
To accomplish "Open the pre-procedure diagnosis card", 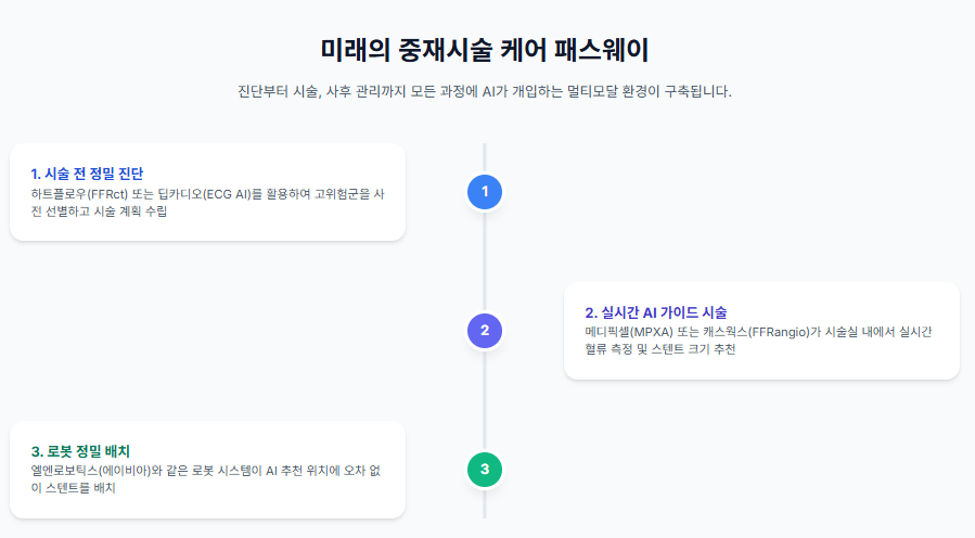I will 208,192.
